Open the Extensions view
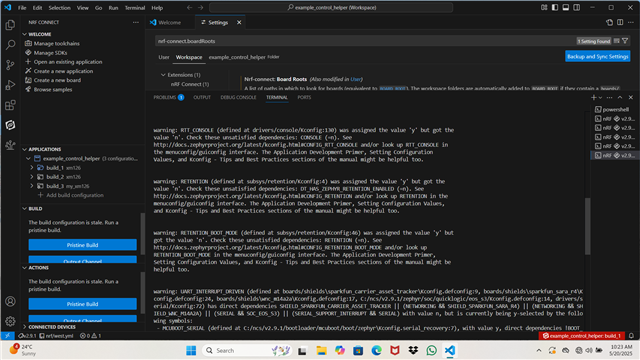 pos(10,105)
